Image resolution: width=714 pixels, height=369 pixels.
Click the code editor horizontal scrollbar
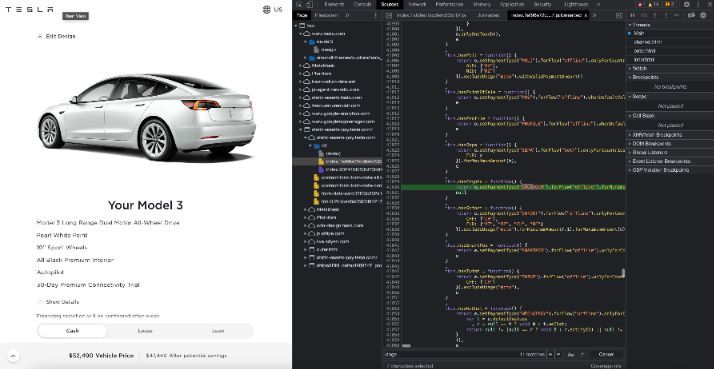(x=406, y=346)
